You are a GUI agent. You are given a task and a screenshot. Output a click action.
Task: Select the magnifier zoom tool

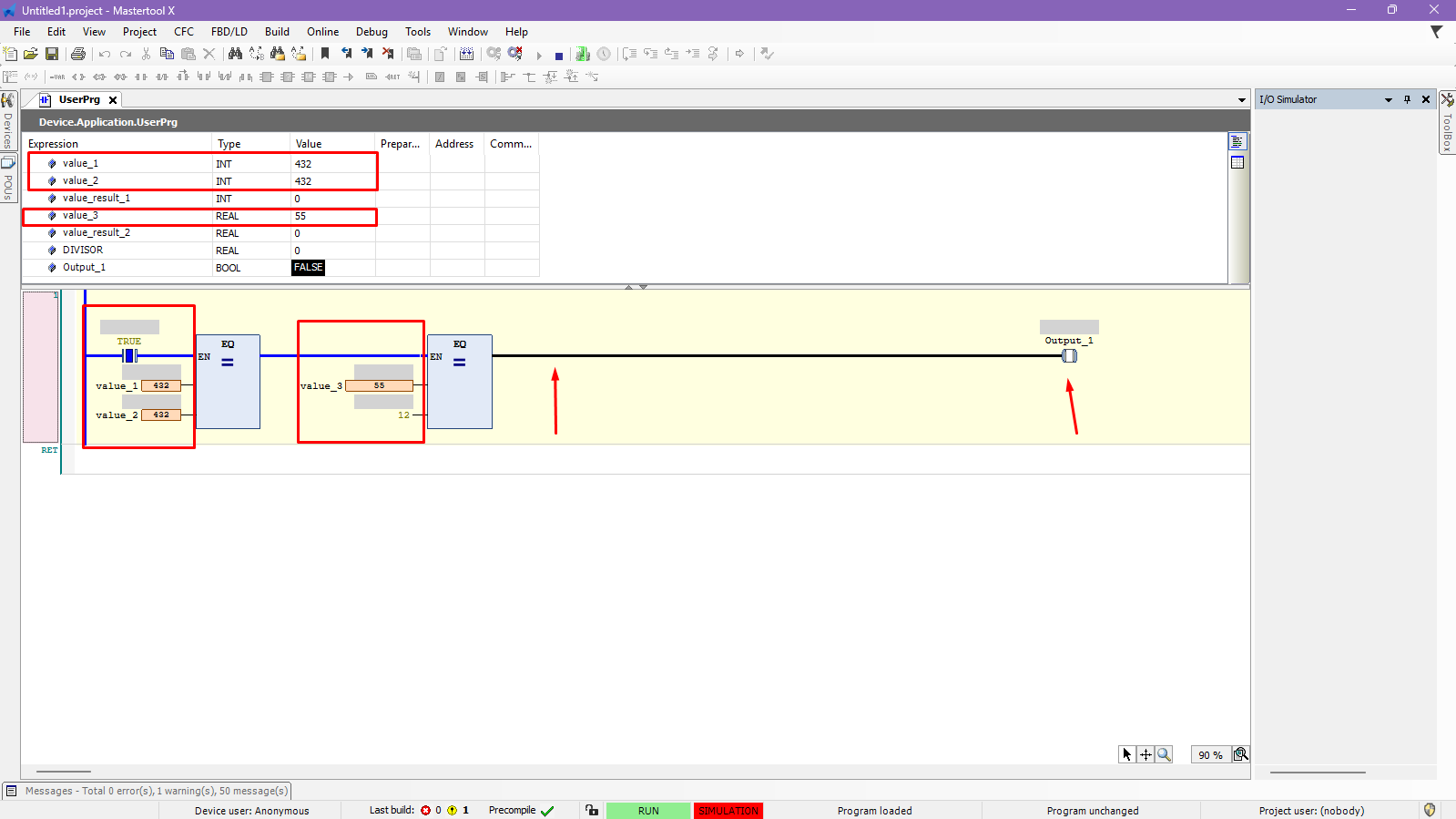coord(1164,754)
